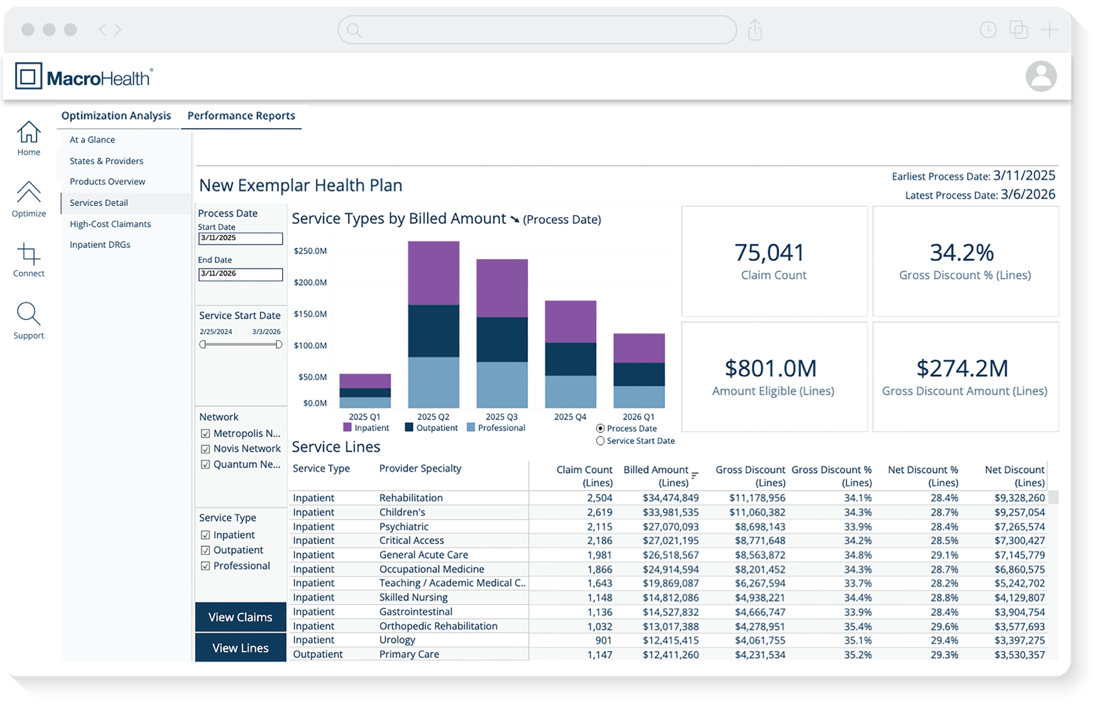Uncheck the Inpatient service type checkbox
Image resolution: width=1100 pixels, height=708 pixels.
click(x=206, y=535)
